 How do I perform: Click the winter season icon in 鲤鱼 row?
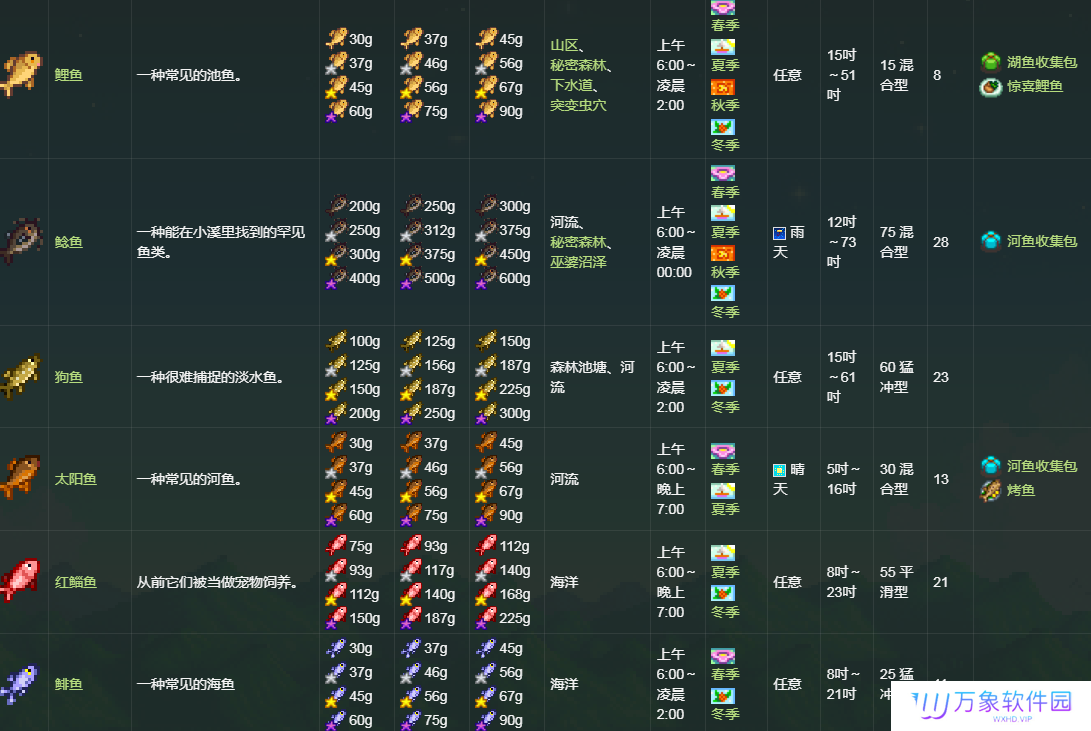tap(723, 127)
